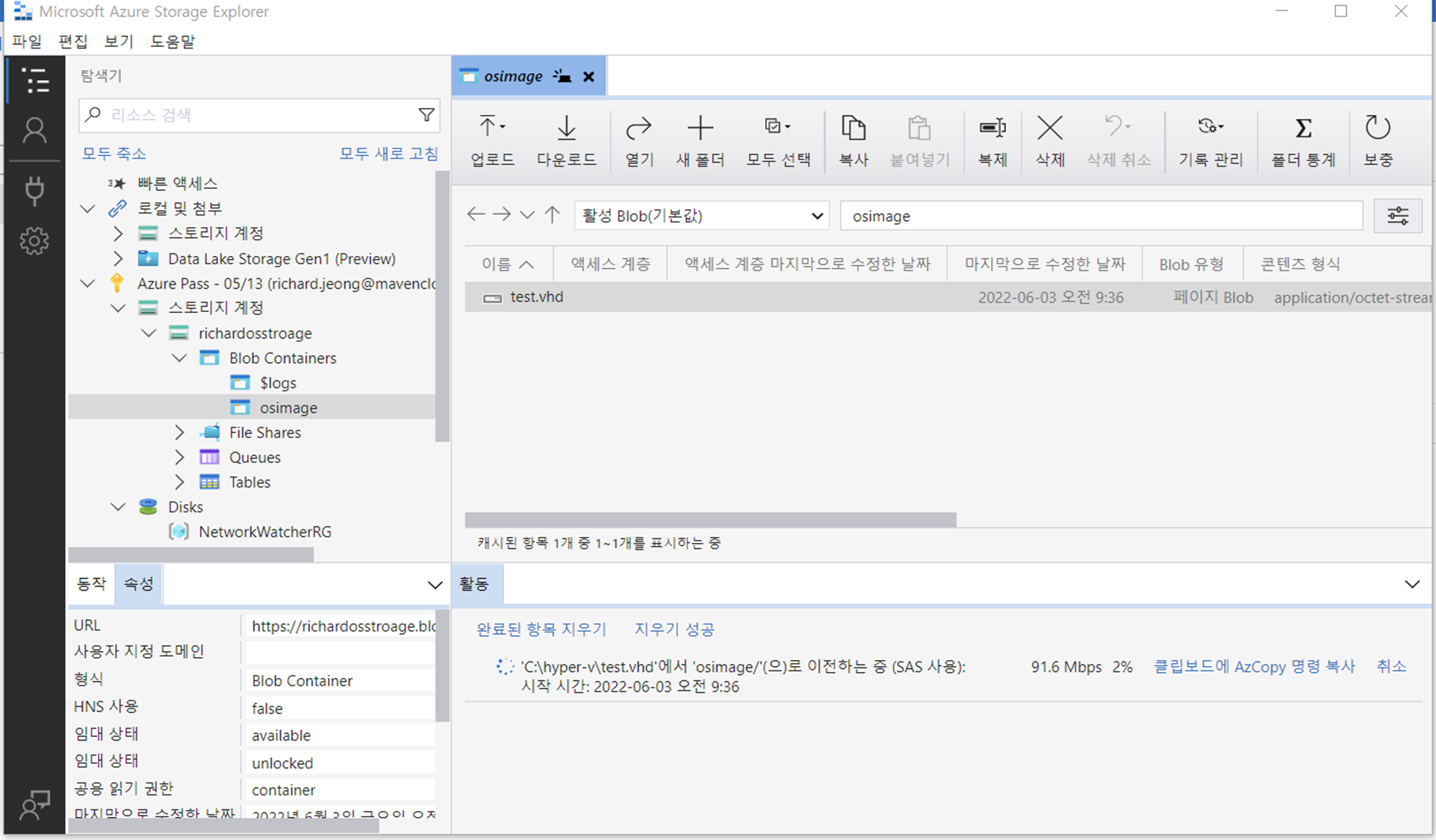Open the settings gear in sidebar
This screenshot has height=840, width=1436.
tap(34, 241)
